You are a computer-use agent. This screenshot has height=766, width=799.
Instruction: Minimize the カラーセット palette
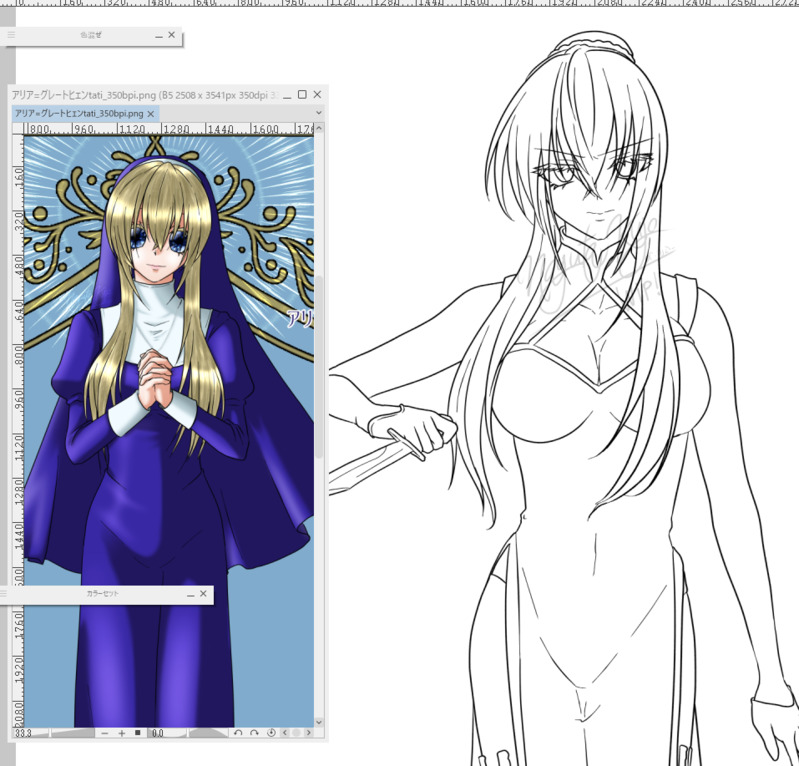[191, 594]
